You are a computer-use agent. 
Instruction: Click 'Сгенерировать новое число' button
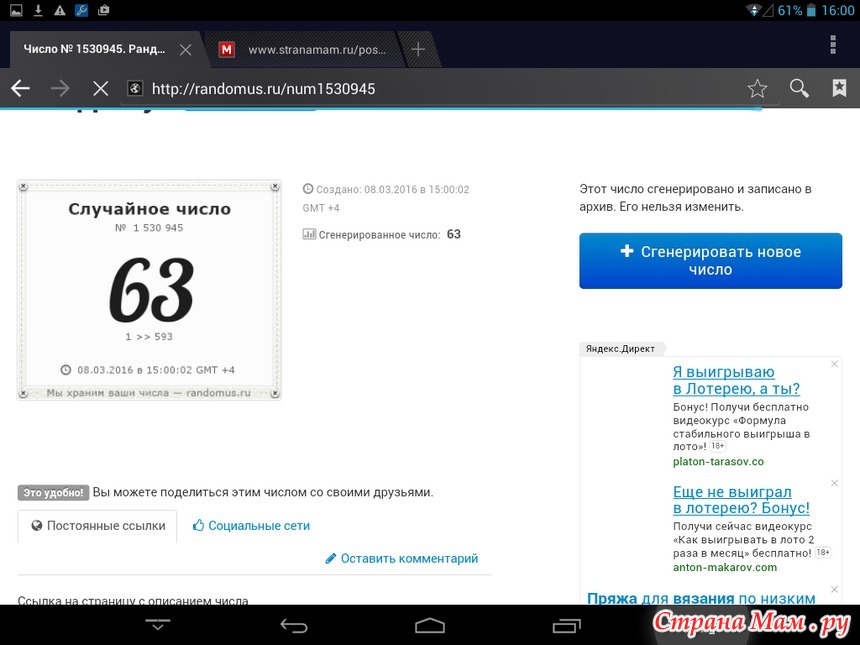tap(710, 261)
